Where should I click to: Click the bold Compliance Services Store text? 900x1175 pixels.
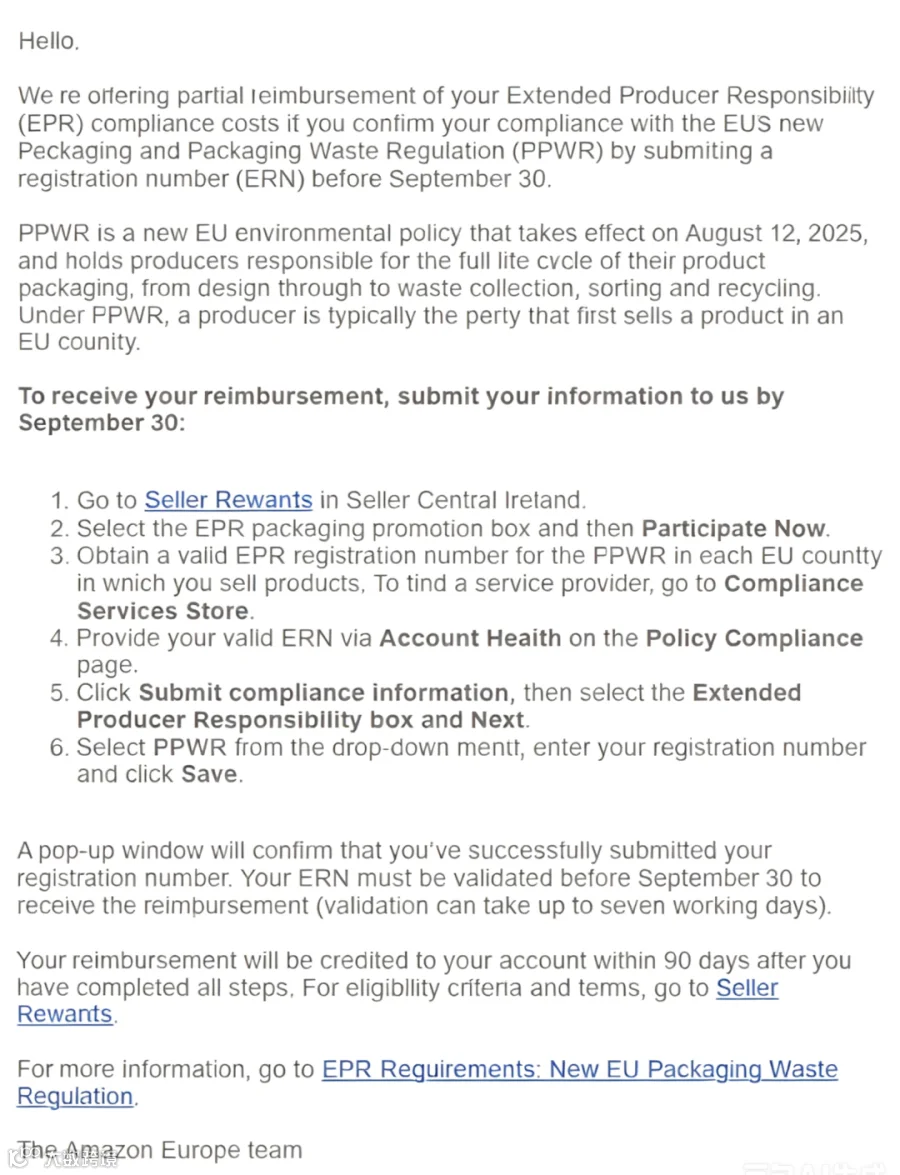(x=470, y=597)
